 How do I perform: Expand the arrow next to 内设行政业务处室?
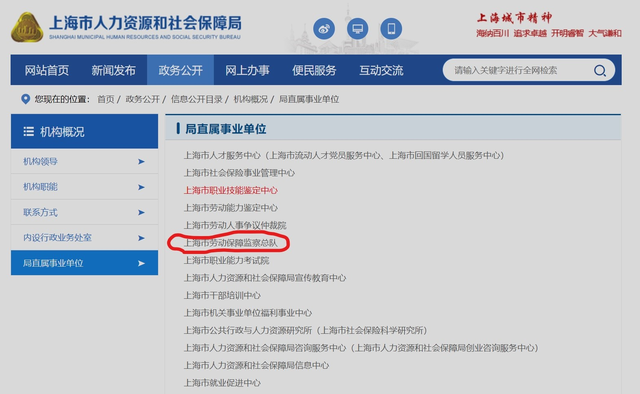[x=141, y=238]
